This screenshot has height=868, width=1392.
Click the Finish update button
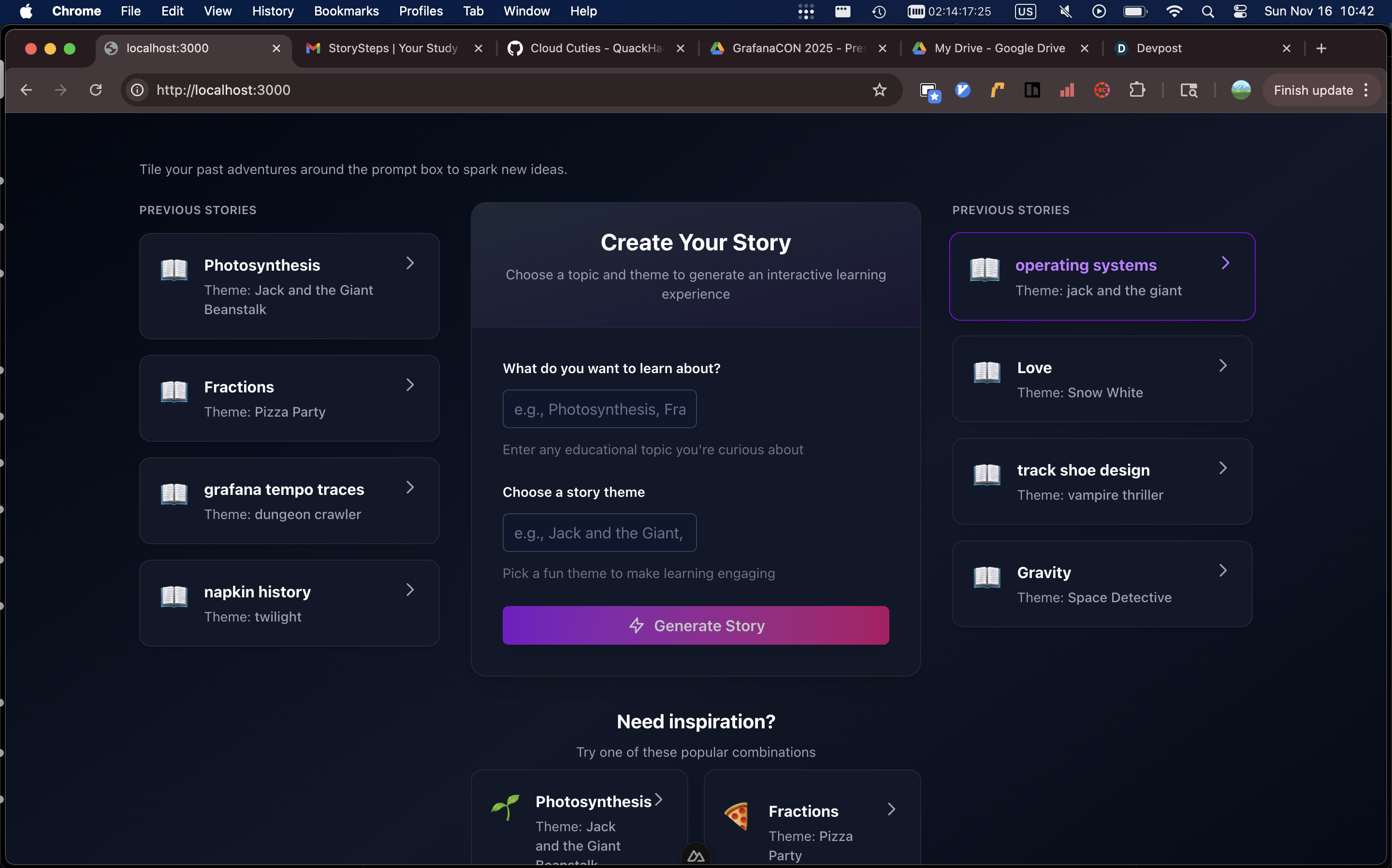click(1313, 90)
